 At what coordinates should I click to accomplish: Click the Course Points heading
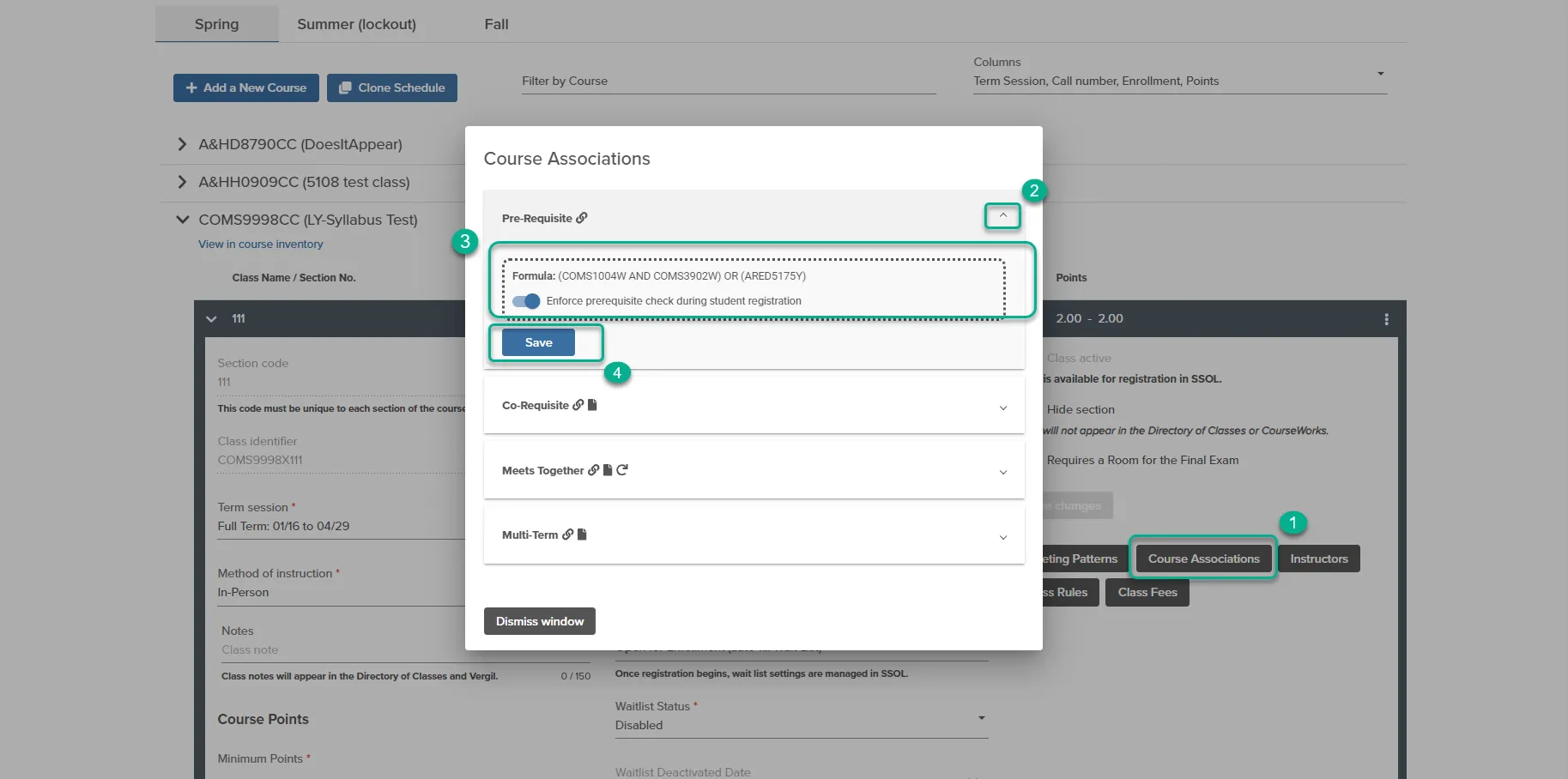[263, 719]
